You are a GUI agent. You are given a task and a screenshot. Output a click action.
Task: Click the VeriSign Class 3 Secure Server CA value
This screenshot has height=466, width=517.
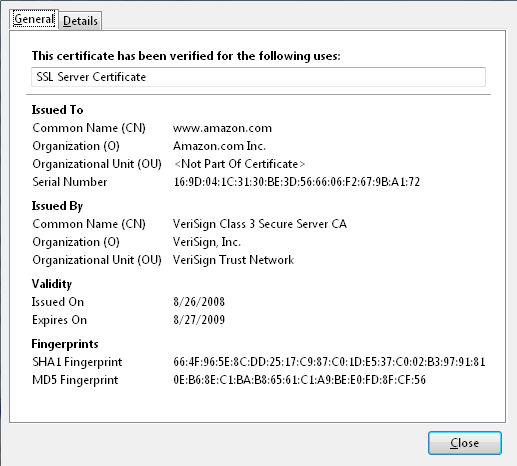click(260, 224)
